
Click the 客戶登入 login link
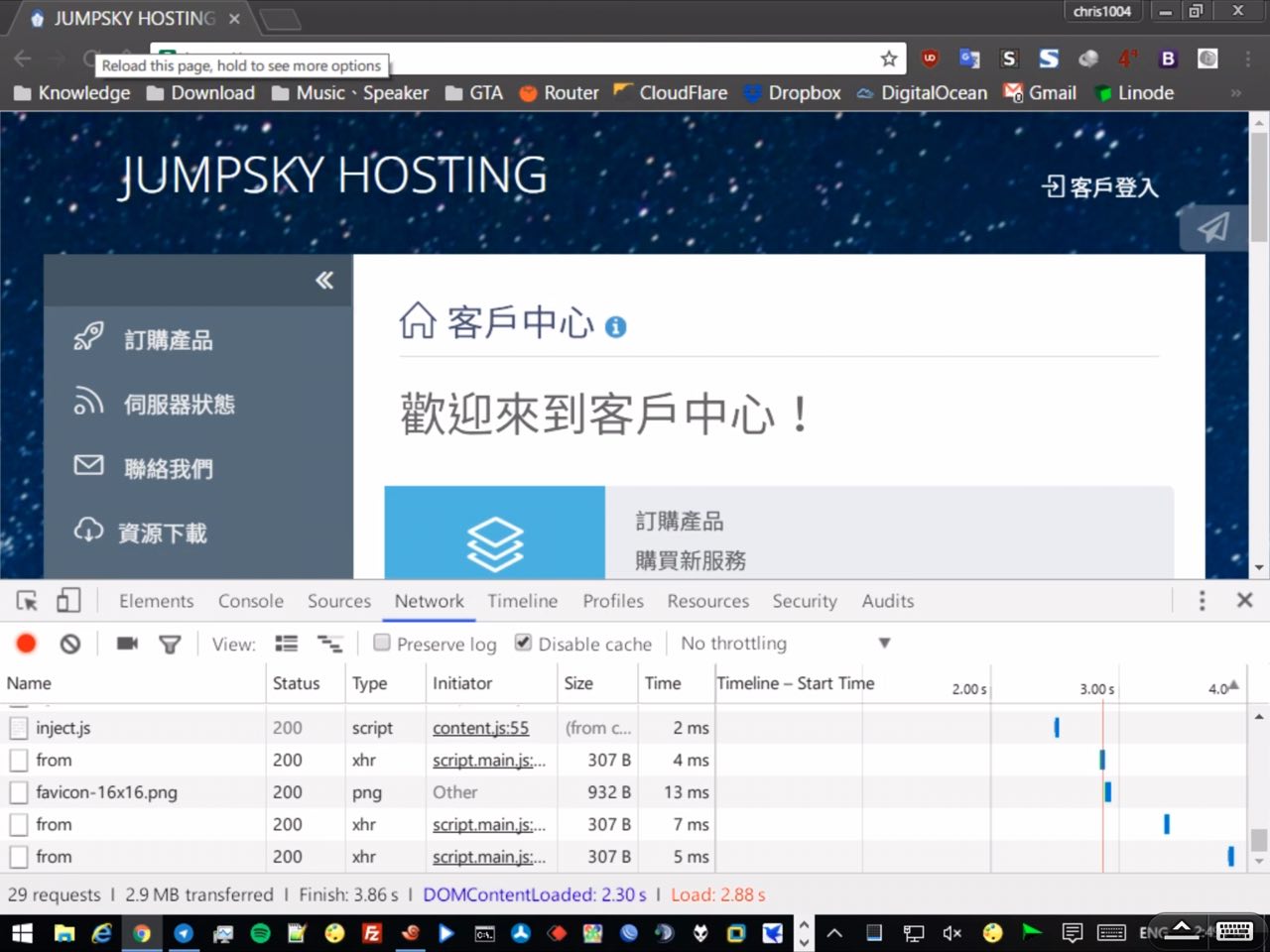[x=1100, y=186]
